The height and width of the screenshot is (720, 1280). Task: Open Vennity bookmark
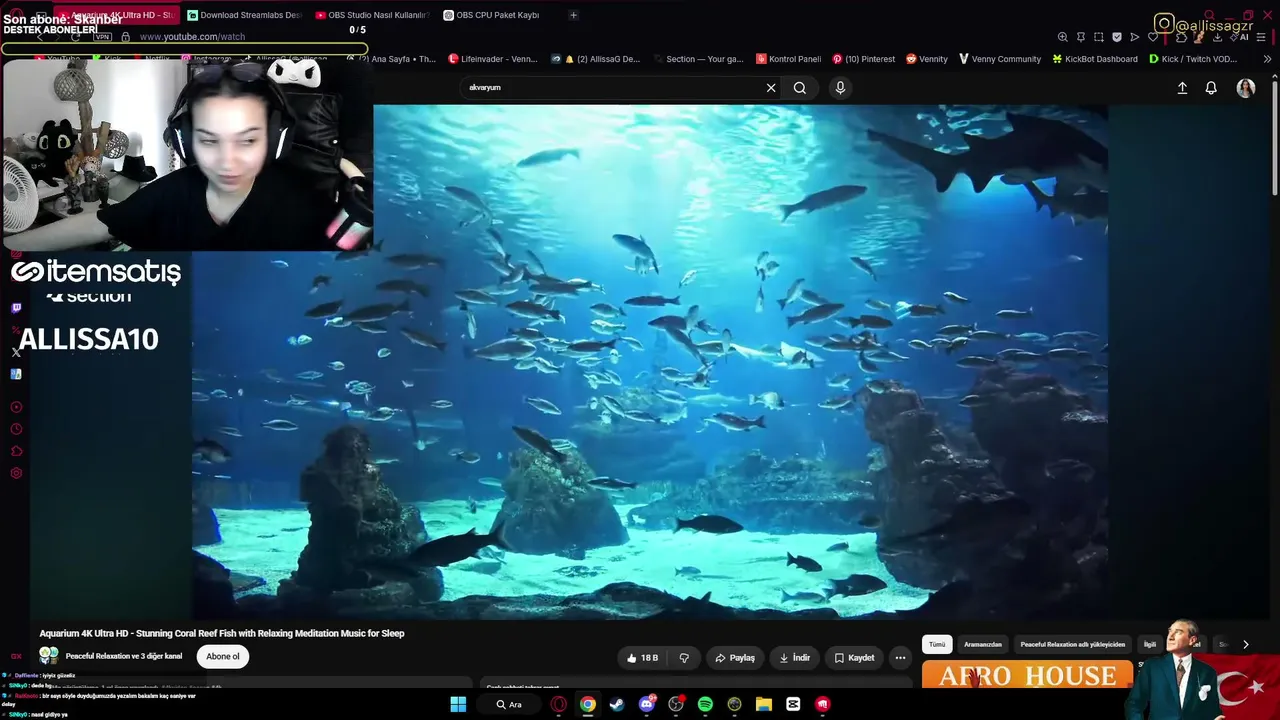(x=927, y=59)
